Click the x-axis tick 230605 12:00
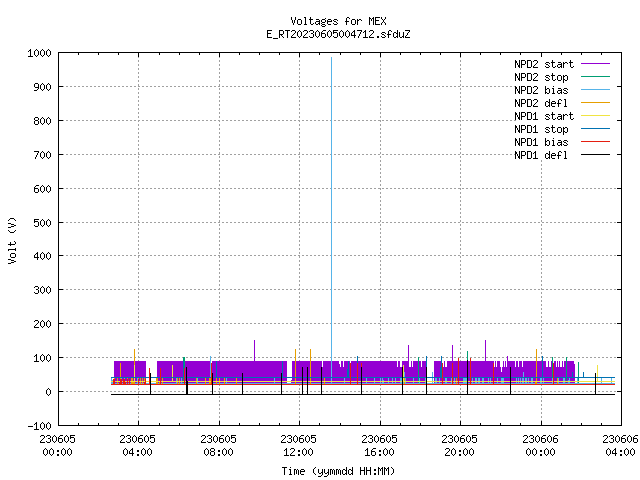Viewport: 640px width, 480px height. pyautogui.click(x=298, y=446)
